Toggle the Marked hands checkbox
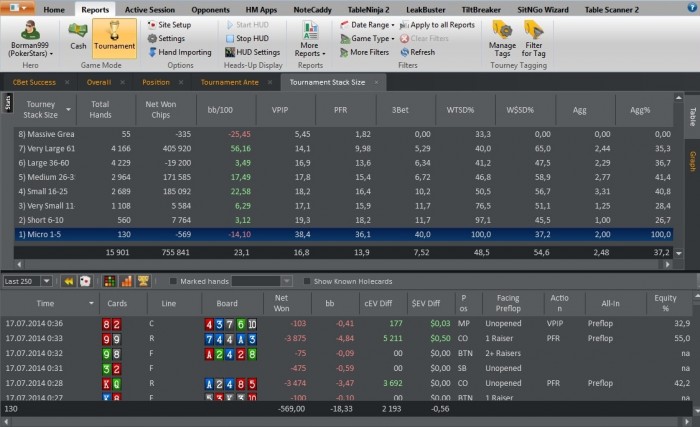 tap(173, 281)
